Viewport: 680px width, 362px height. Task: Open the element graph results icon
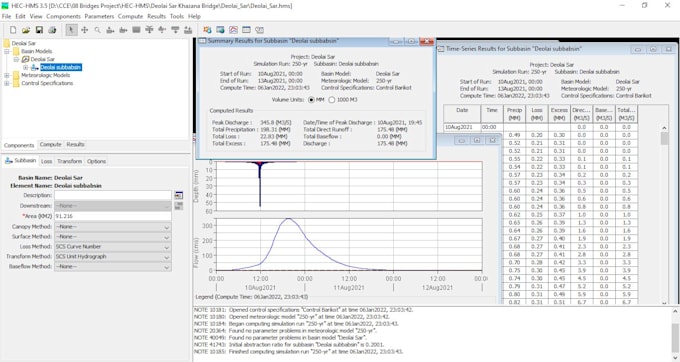(233, 30)
